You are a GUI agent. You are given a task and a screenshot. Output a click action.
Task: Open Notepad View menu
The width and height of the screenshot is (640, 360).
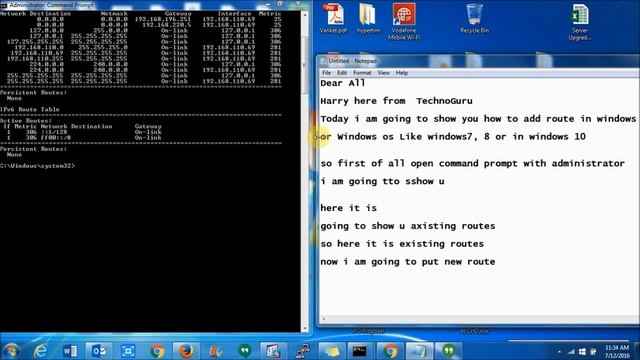click(383, 73)
